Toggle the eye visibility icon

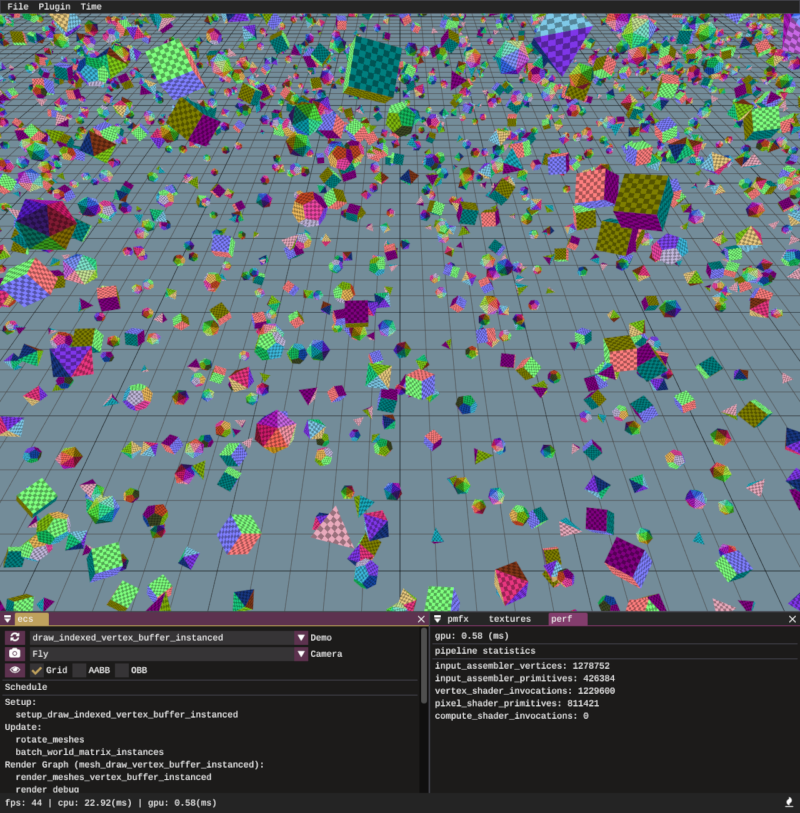[x=15, y=670]
